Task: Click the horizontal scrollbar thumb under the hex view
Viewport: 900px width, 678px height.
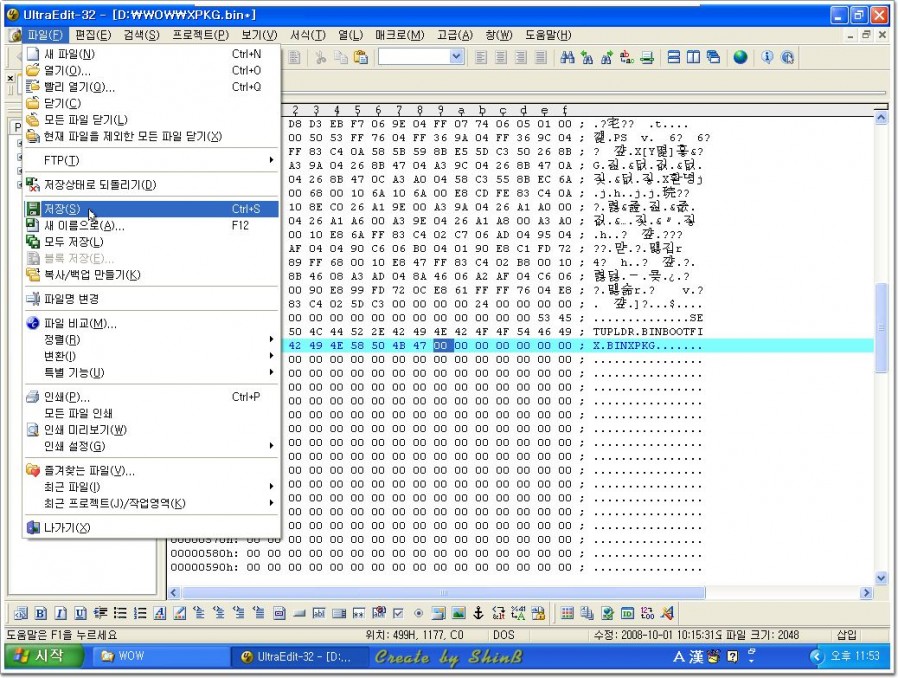Action: pos(443,592)
